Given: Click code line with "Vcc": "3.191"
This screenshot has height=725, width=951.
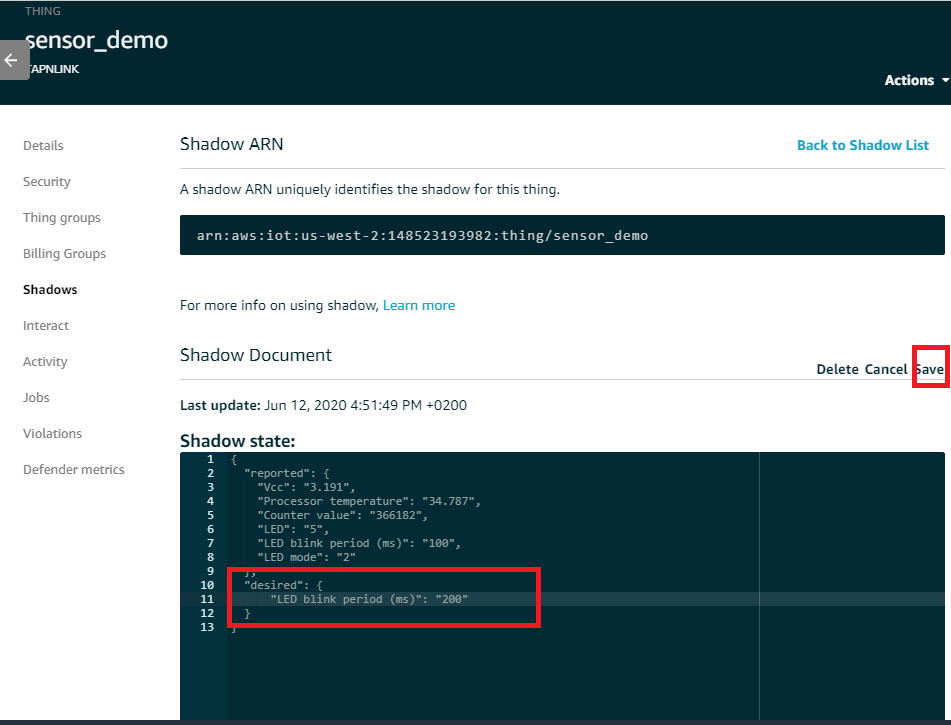Looking at the screenshot, I should pyautogui.click(x=306, y=487).
